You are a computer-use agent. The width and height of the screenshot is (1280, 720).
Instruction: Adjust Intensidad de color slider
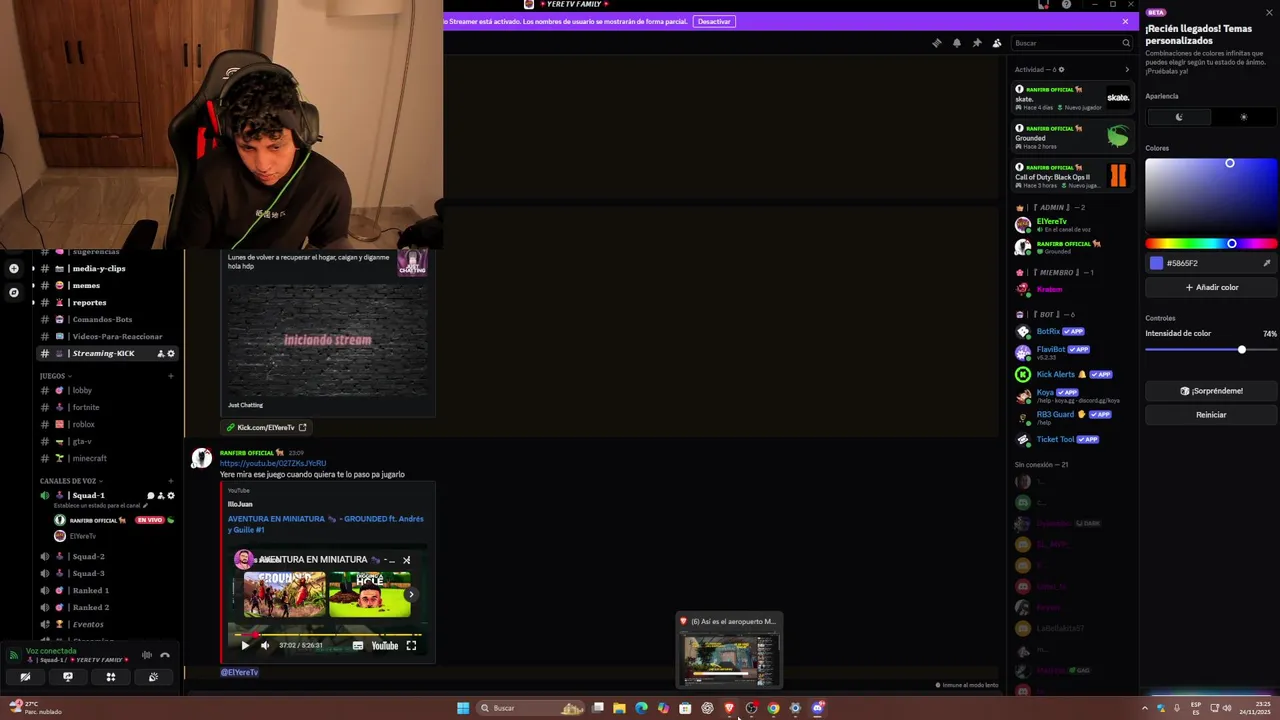click(1211, 349)
